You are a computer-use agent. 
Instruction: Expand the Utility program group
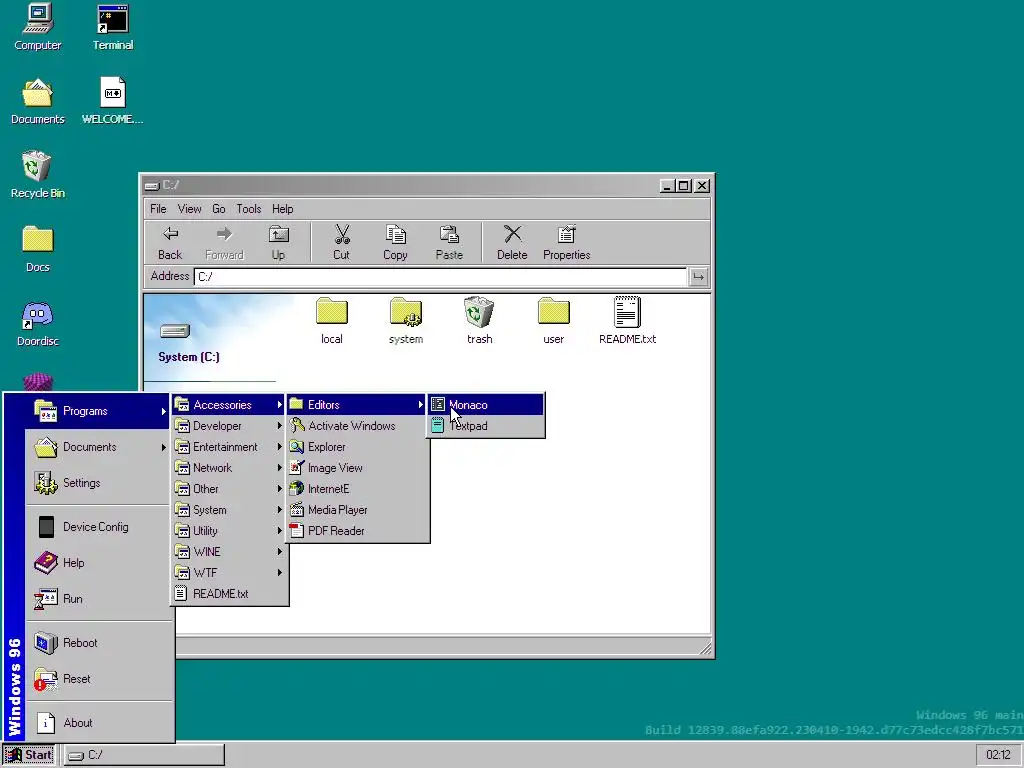[x=229, y=530]
